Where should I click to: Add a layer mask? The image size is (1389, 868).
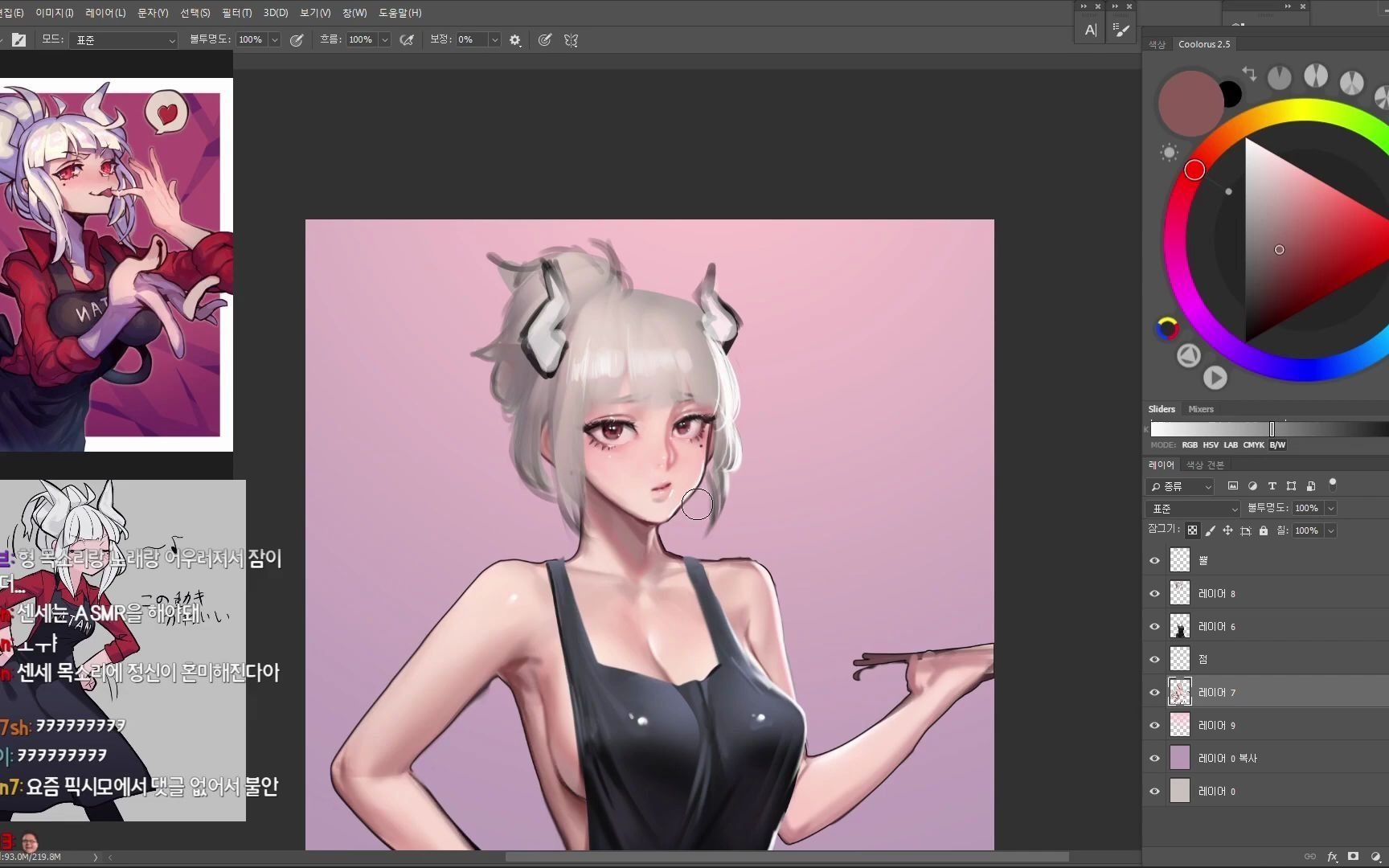pos(1354,857)
